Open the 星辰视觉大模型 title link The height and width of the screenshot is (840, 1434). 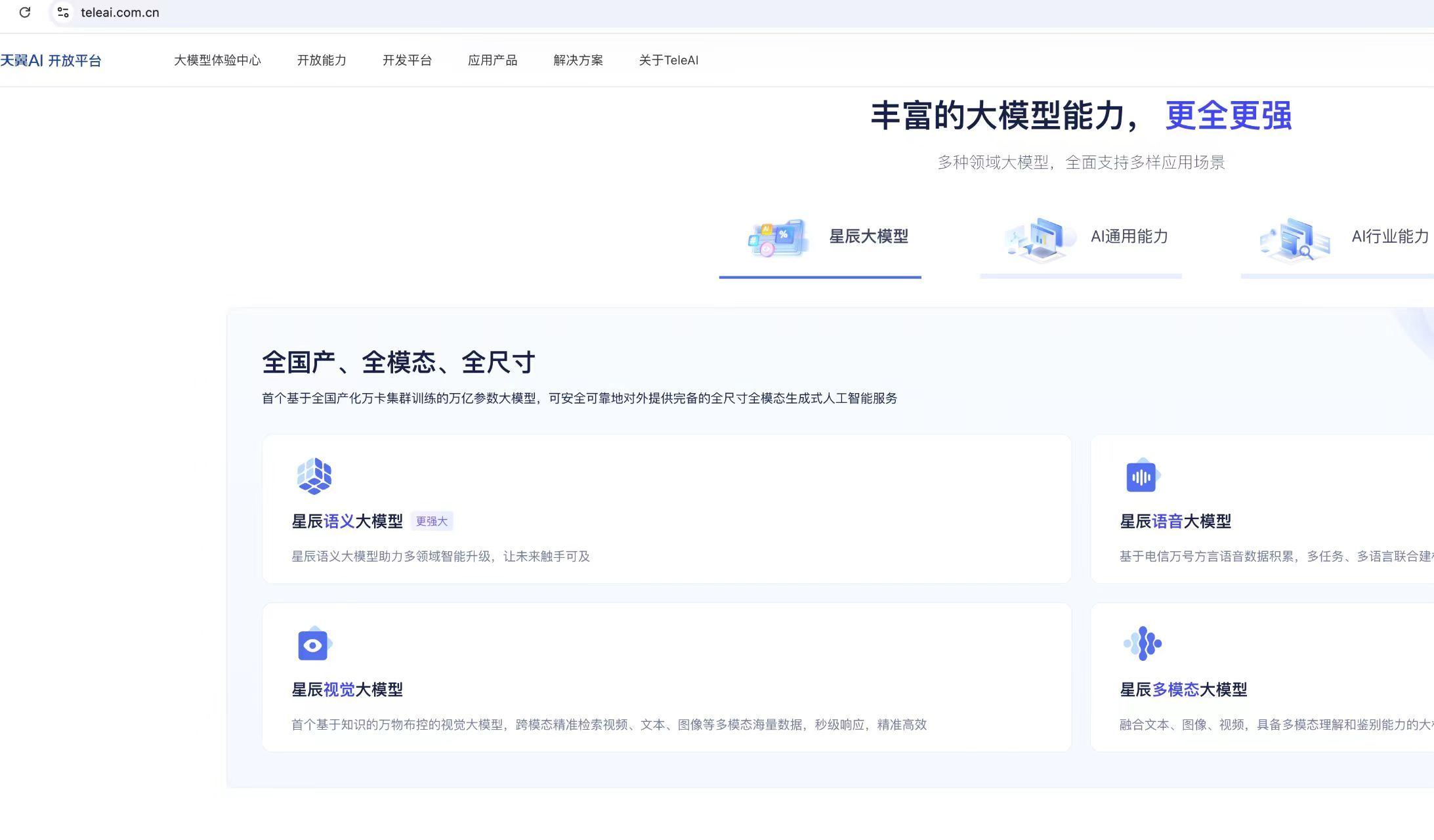pos(347,689)
